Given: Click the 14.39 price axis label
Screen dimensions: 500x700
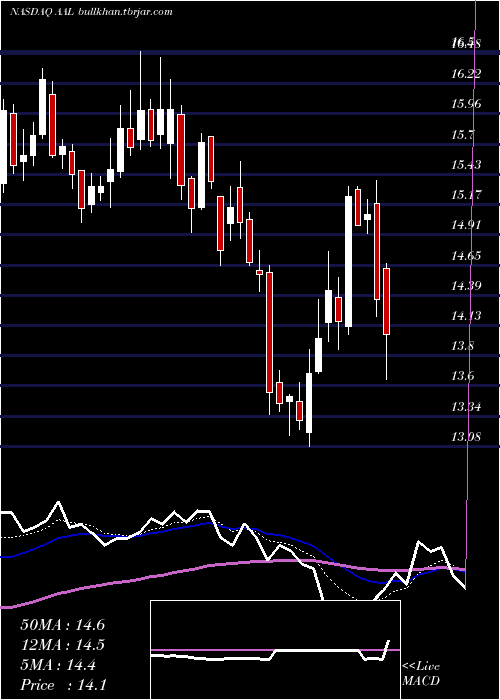Looking at the screenshot, I should (x=466, y=285).
